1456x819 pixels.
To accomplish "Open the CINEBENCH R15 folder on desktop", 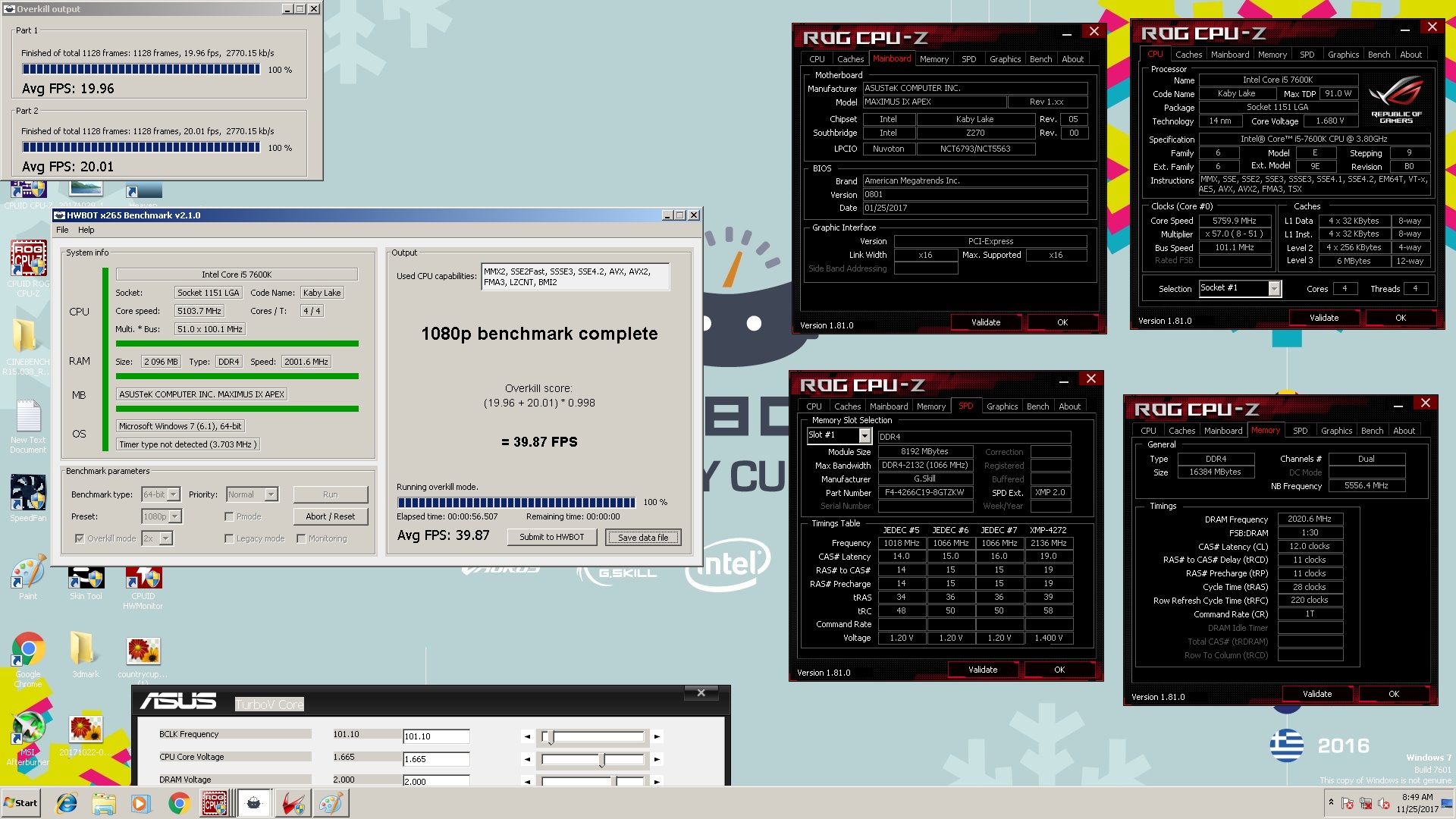I will click(x=28, y=346).
